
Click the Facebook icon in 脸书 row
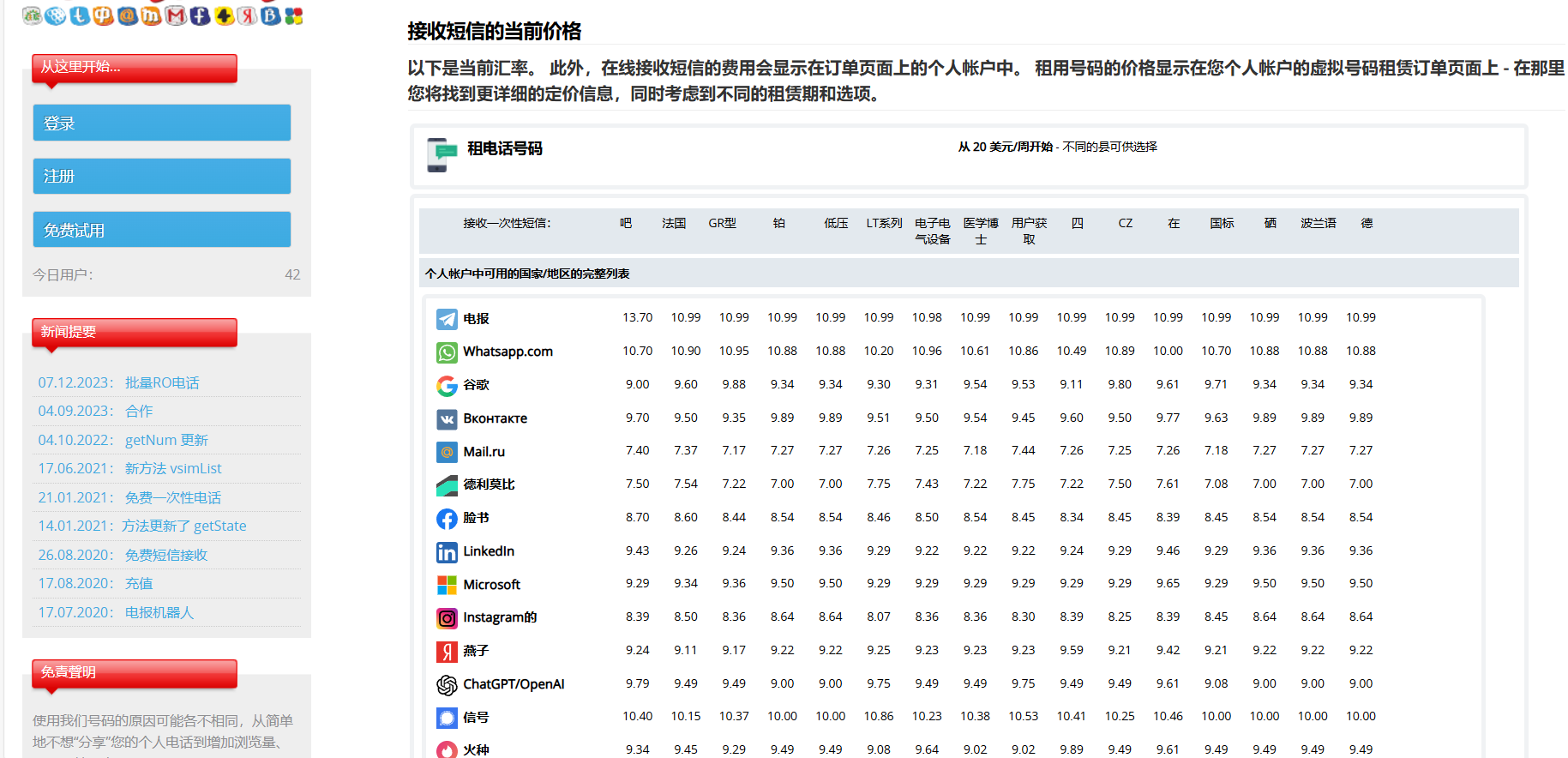point(447,519)
